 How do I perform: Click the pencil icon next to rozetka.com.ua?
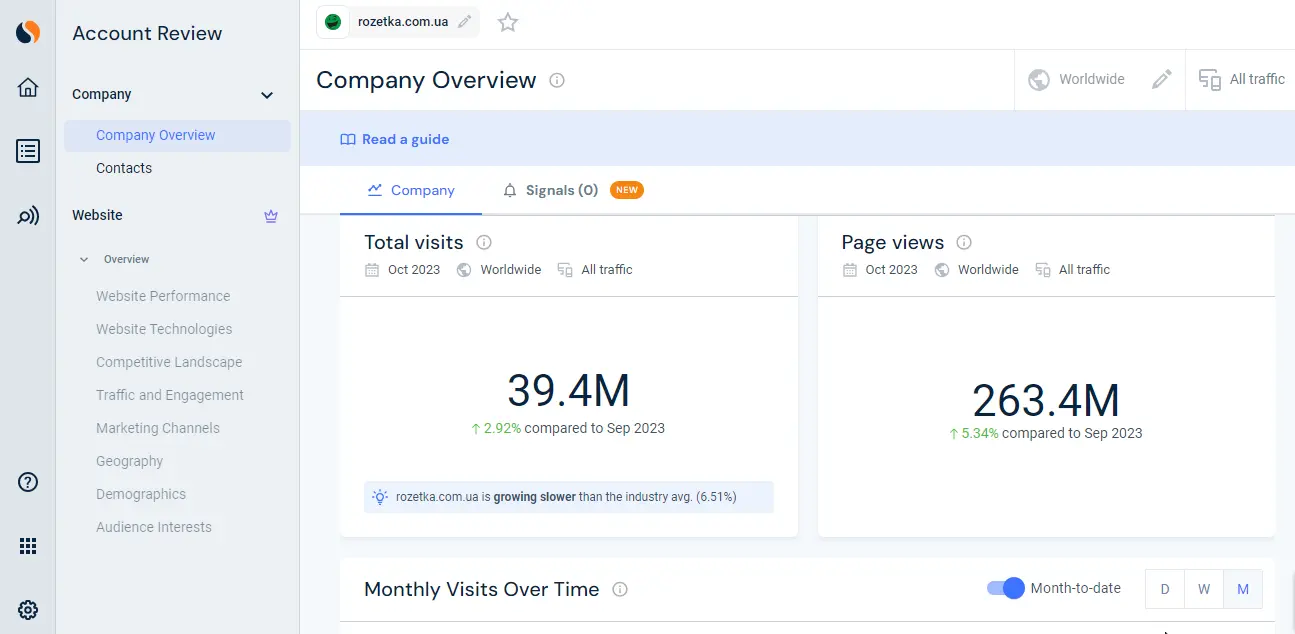(x=464, y=22)
